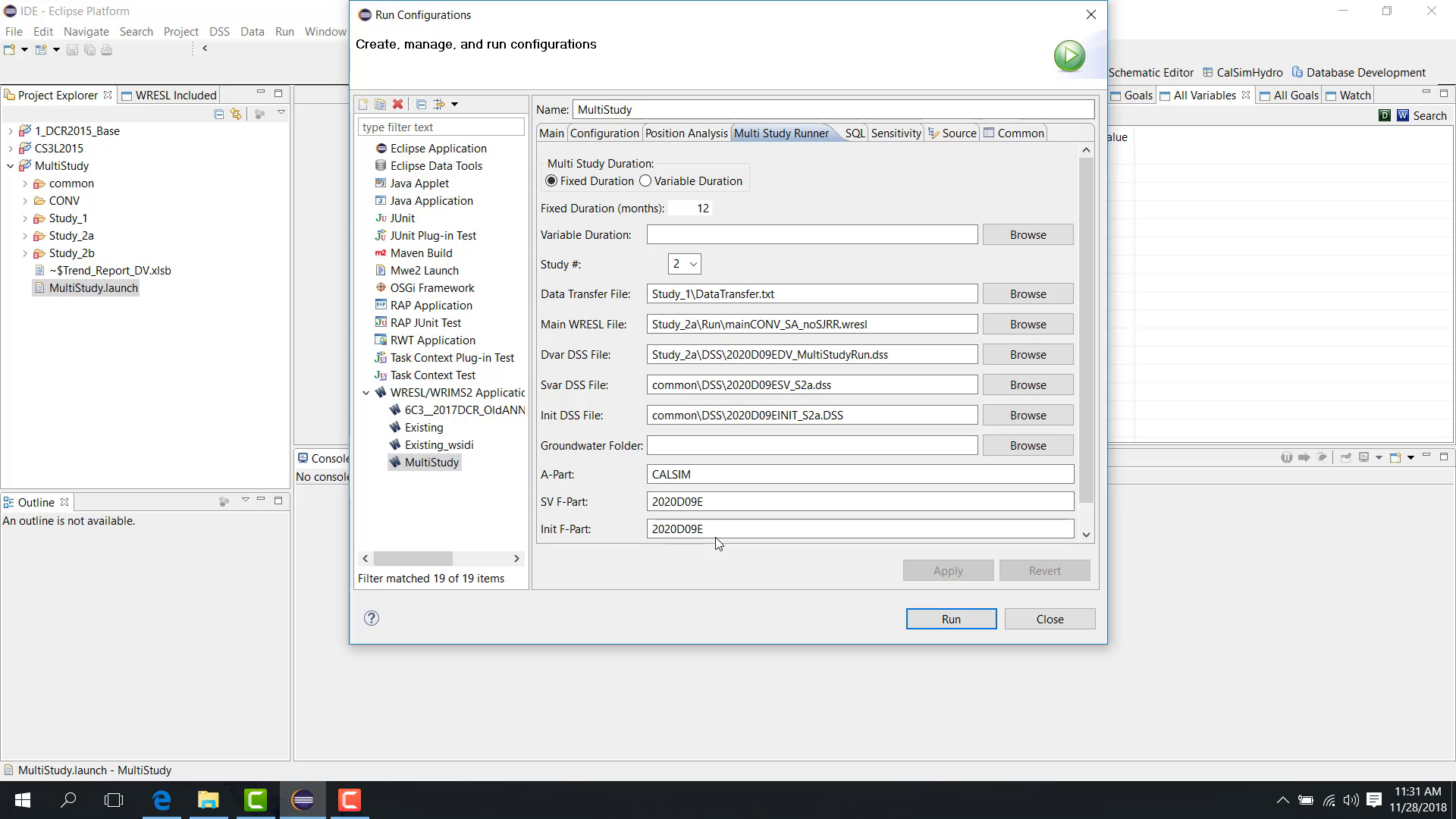Browse for Main WRESL File
This screenshot has height=819, width=1456.
[x=1028, y=324]
